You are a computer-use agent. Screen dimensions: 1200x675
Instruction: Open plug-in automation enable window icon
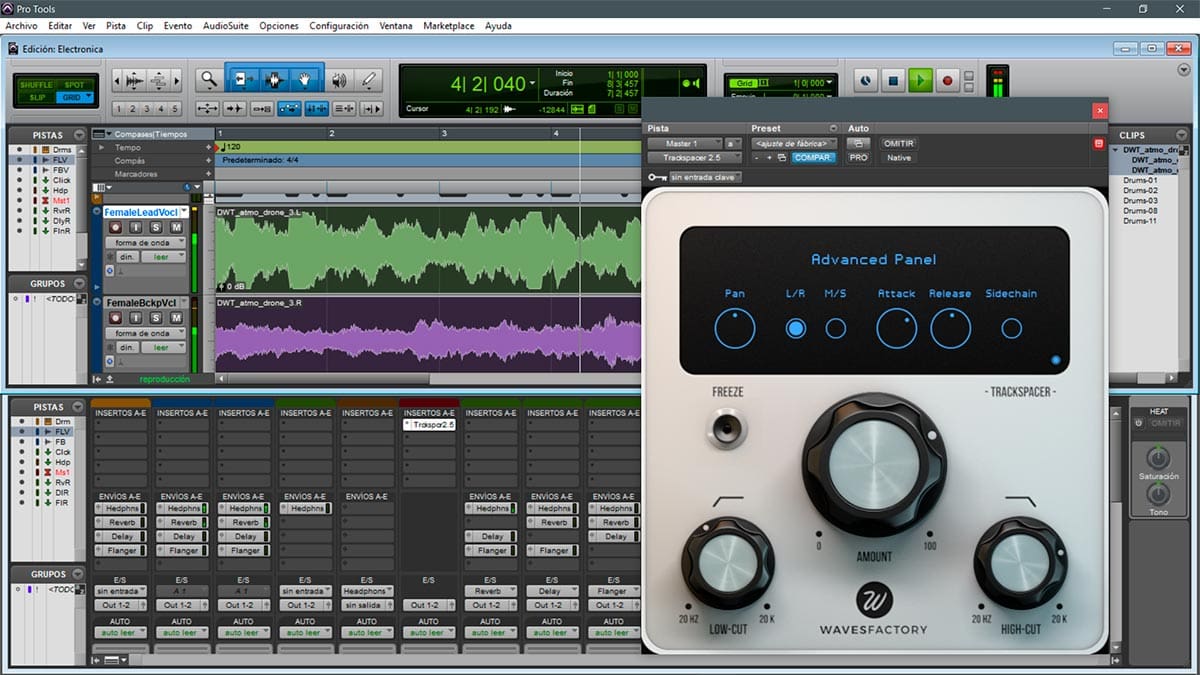coord(858,143)
